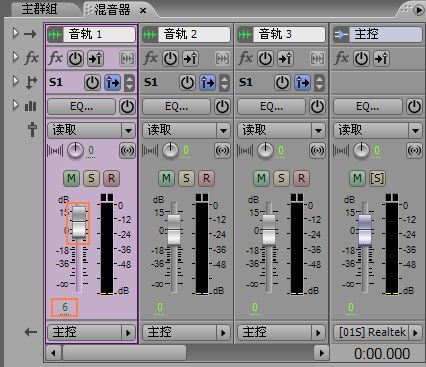This screenshot has width=426, height=367.
Task: Toggle S1 send power on 音轨 1
Action: point(92,82)
